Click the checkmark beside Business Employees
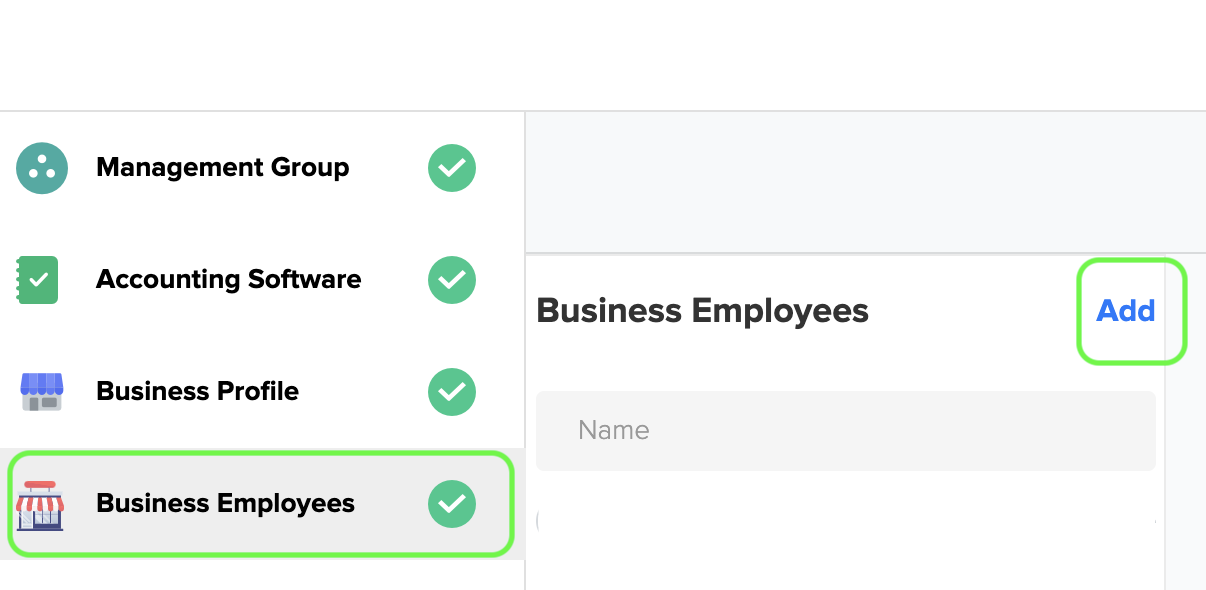Screen dimensions: 1206x590 451,503
